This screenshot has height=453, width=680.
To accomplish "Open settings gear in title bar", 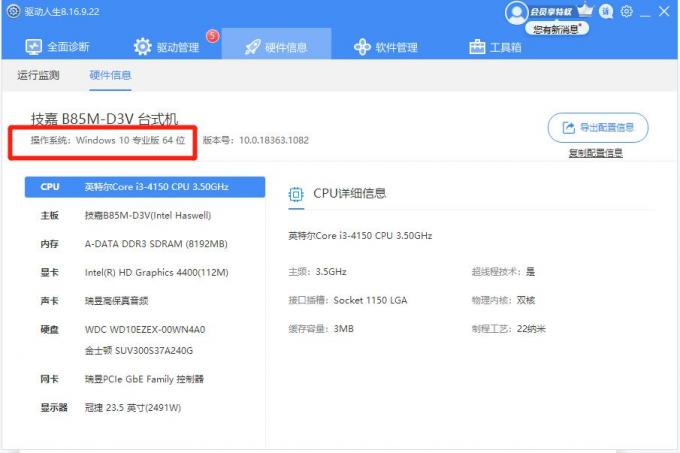I will pyautogui.click(x=626, y=11).
